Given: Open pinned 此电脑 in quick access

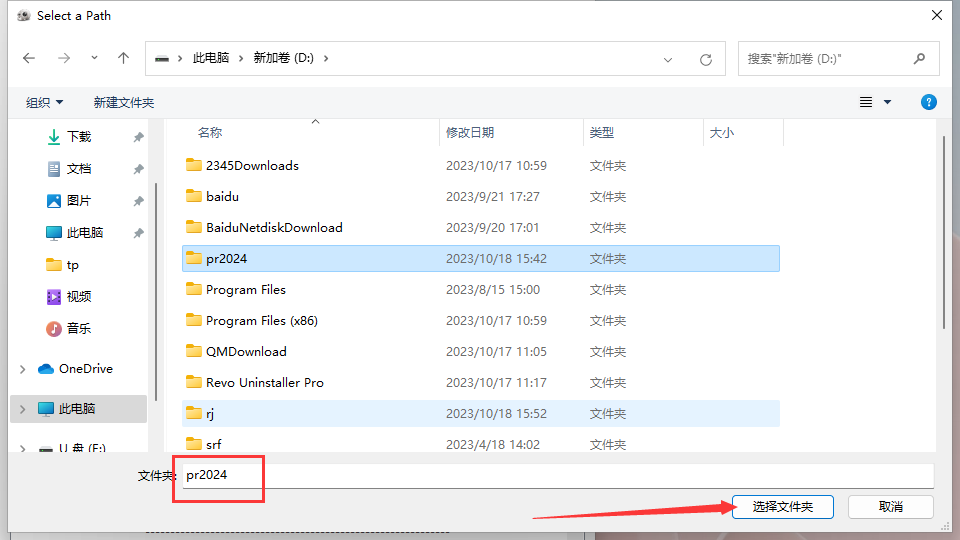Looking at the screenshot, I should click(x=84, y=233).
